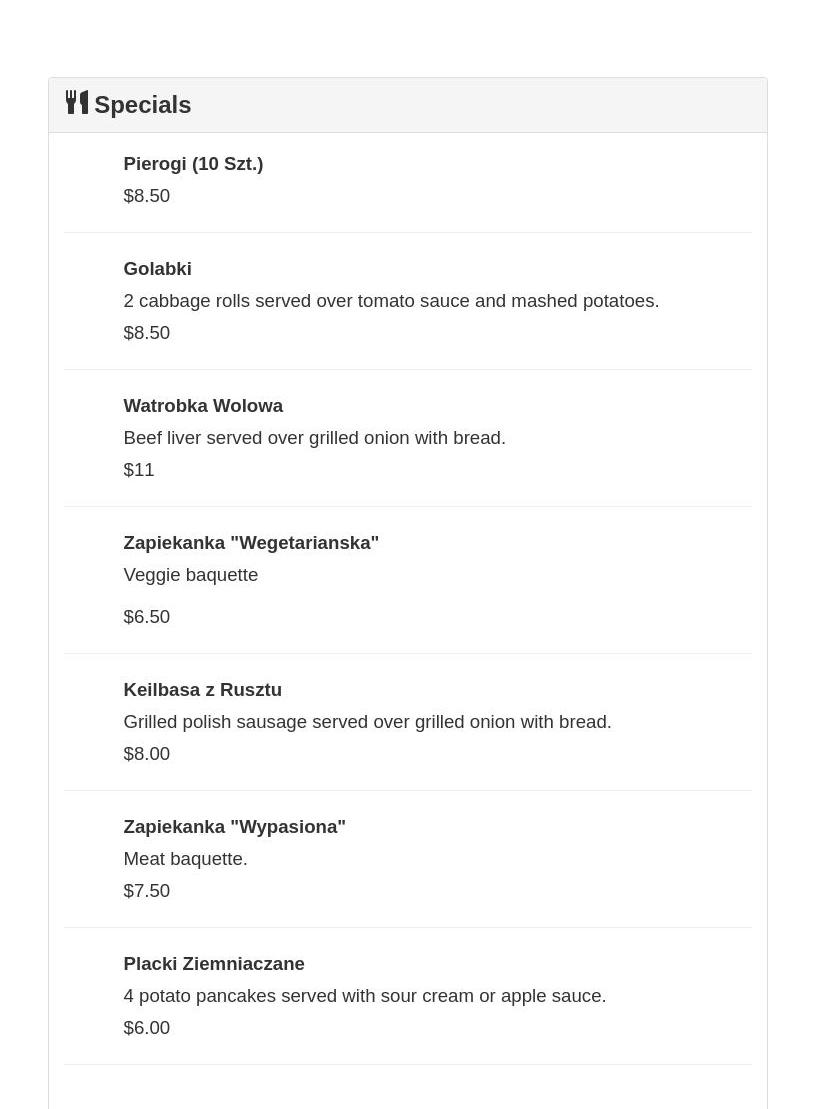The image size is (815, 1109).
Task: Open the Golabki menu item
Action: tap(157, 269)
